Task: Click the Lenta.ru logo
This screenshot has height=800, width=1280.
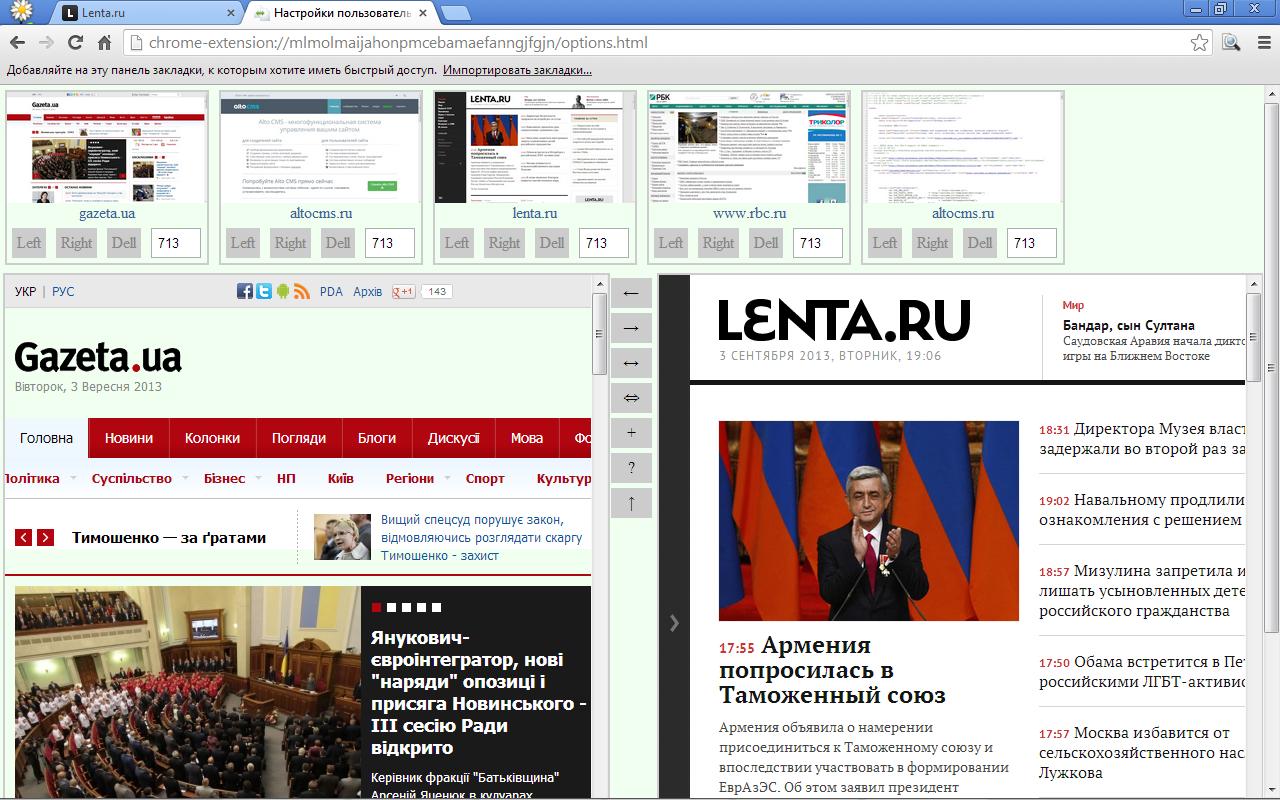Action: tap(844, 320)
